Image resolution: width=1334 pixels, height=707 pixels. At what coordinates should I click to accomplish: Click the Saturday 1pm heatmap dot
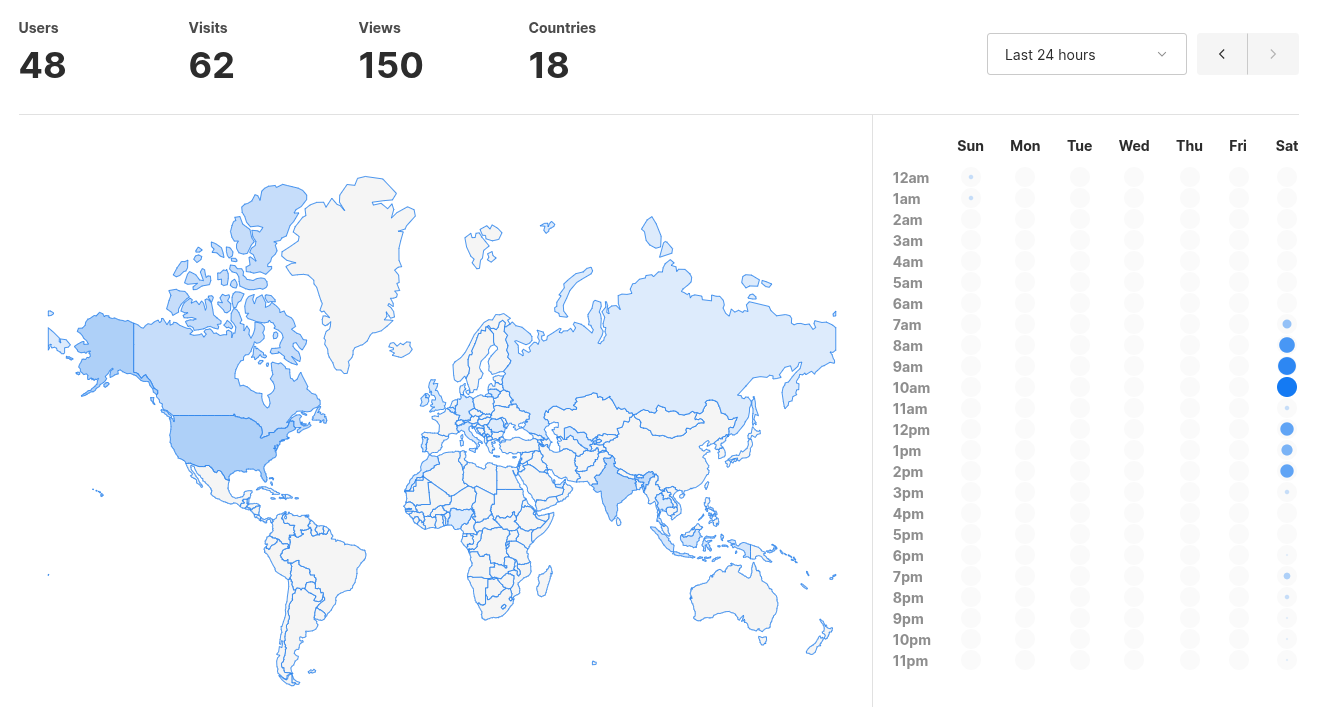[x=1287, y=450]
